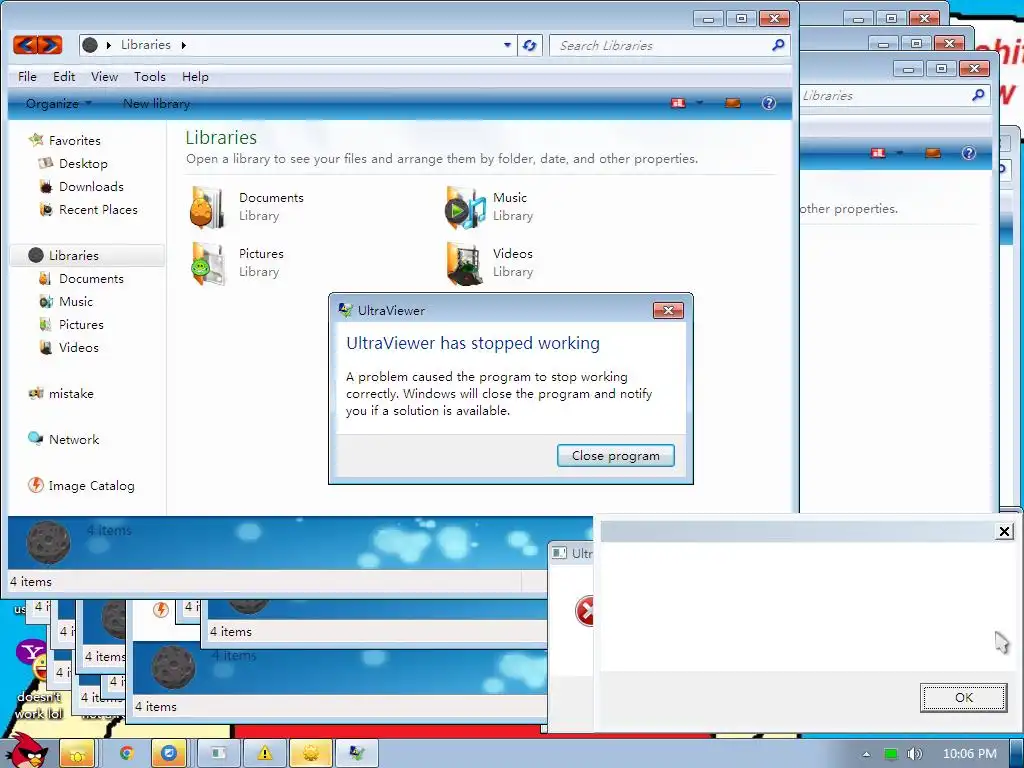The image size is (1024, 768).
Task: Select Downloads under Favorites
Action: tap(91, 187)
